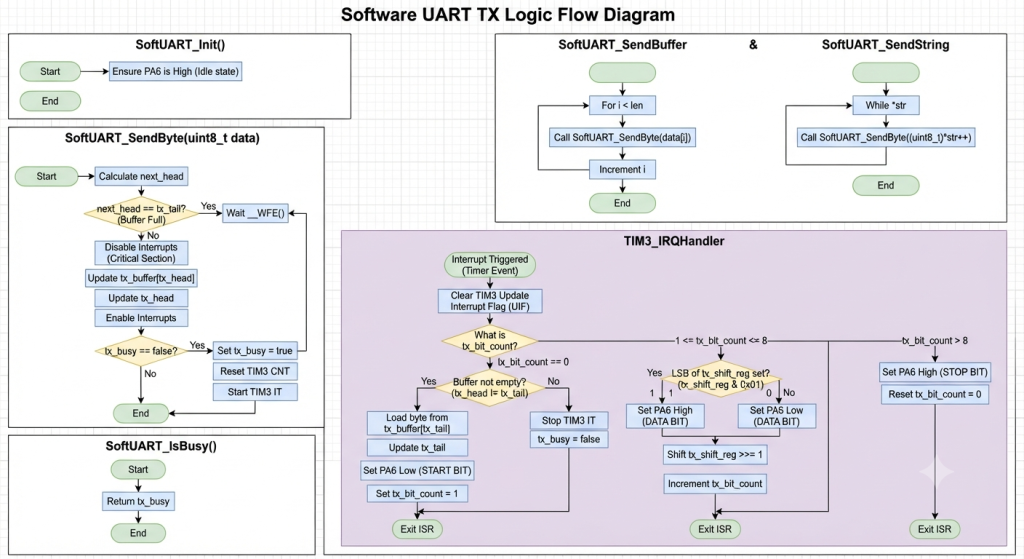Click the 'While *str' box
Image resolution: width=1024 pixels, height=559 pixels.
click(886, 105)
